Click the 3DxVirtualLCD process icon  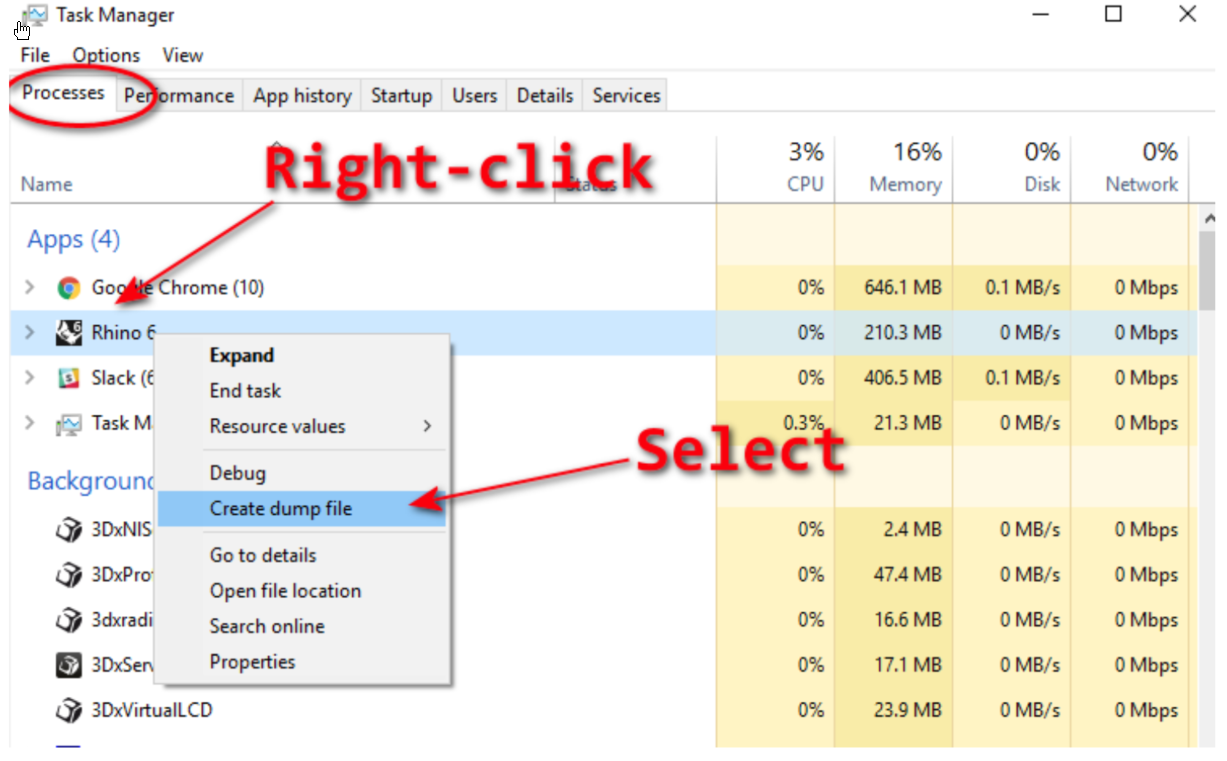pyautogui.click(x=68, y=711)
